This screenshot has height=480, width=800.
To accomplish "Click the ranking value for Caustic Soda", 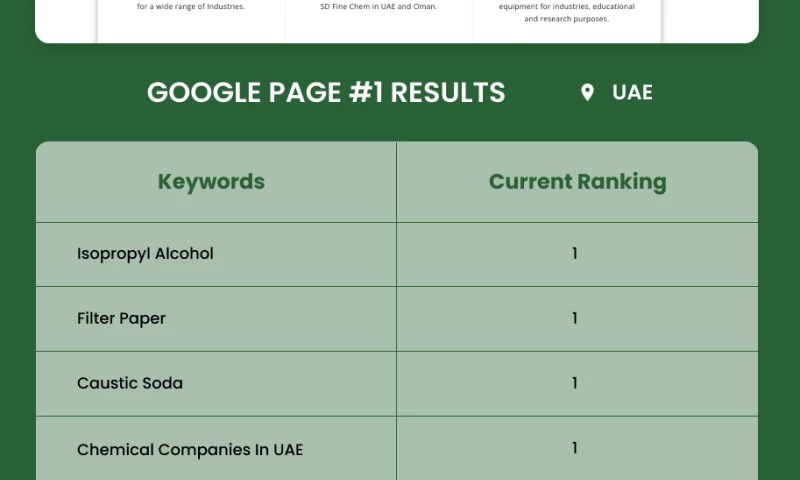I will tap(575, 383).
